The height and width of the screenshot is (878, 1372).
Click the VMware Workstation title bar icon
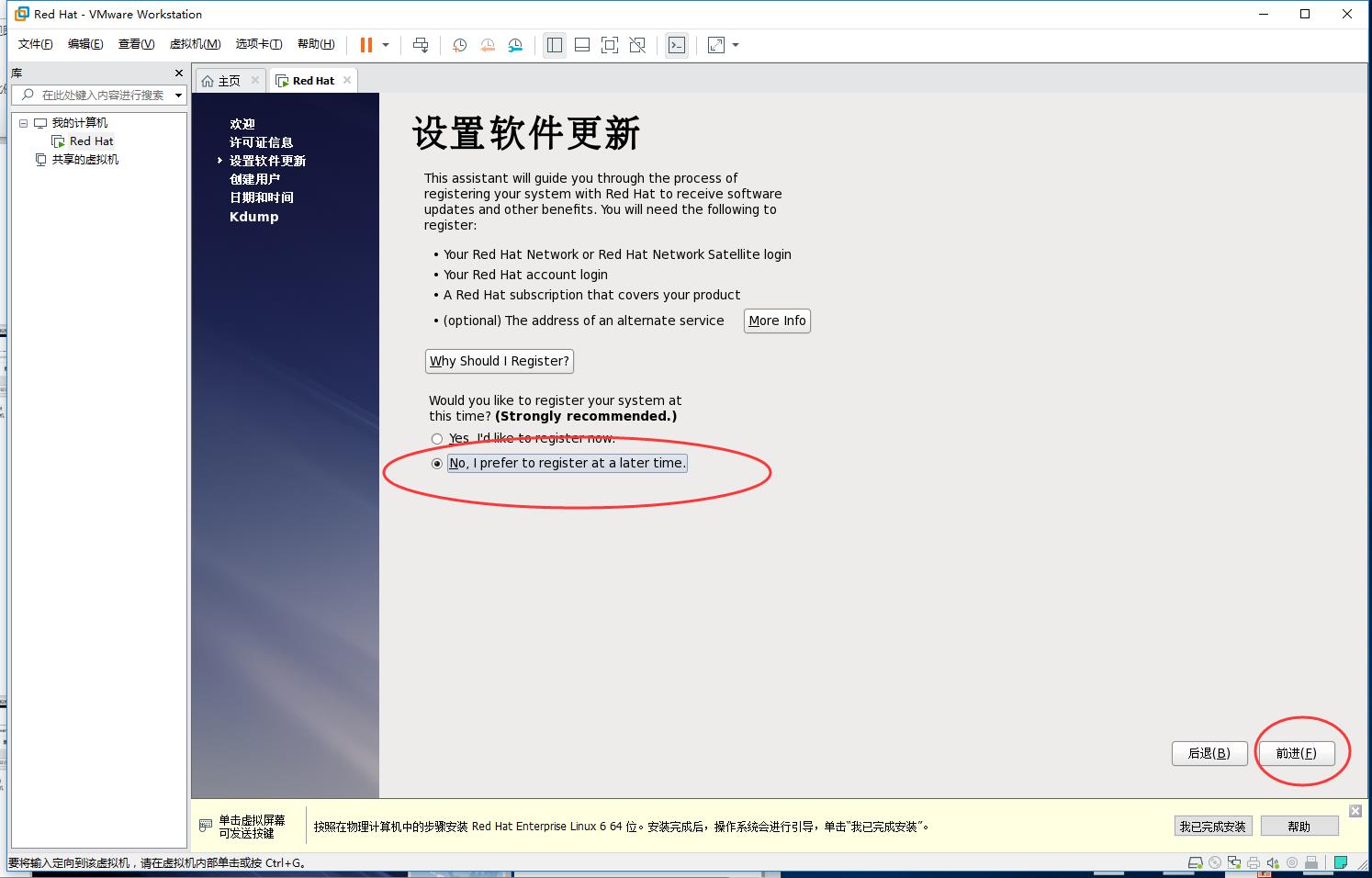pos(21,14)
